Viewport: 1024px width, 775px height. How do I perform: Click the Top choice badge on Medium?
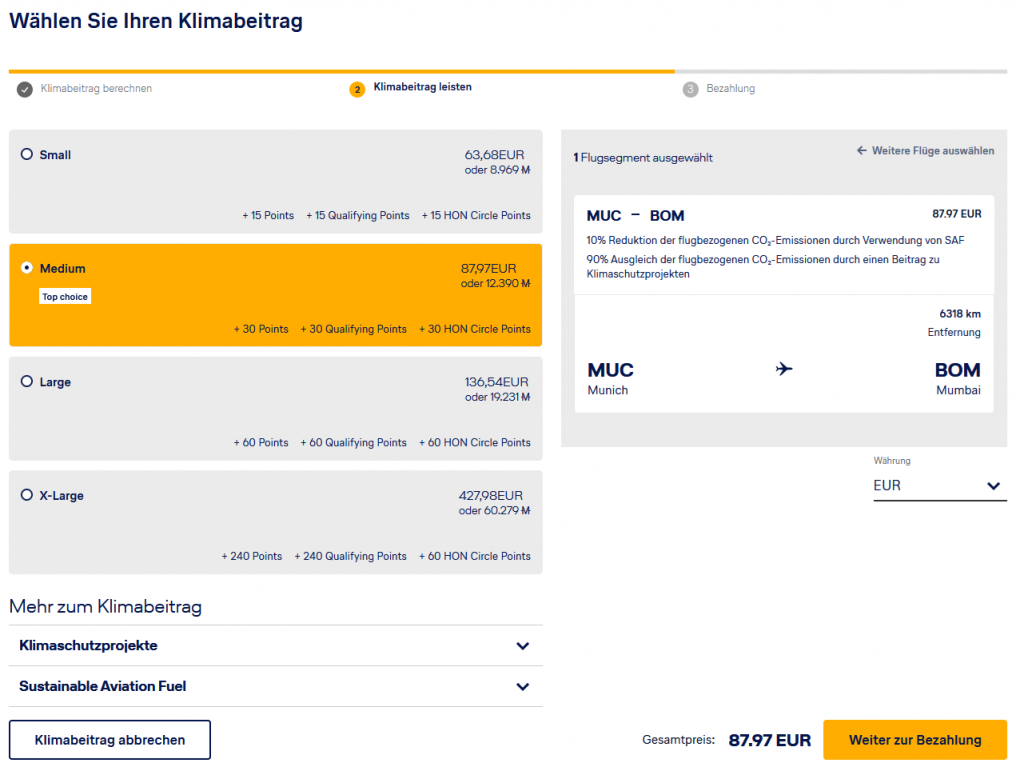coord(64,297)
